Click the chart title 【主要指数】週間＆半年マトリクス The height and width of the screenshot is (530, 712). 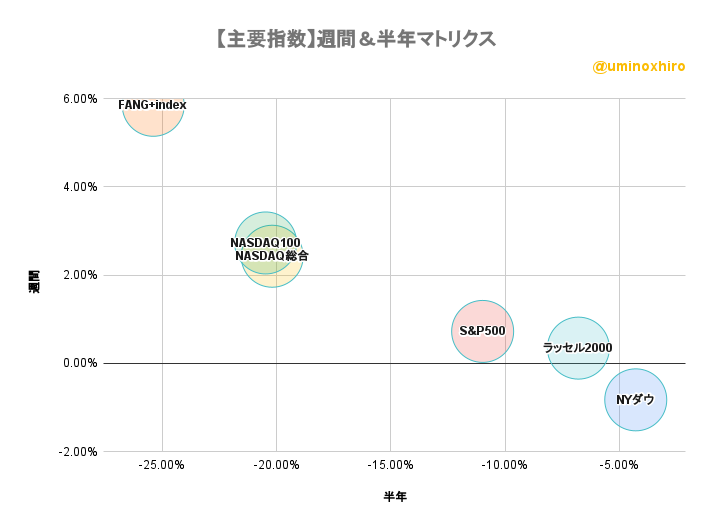click(x=355, y=39)
